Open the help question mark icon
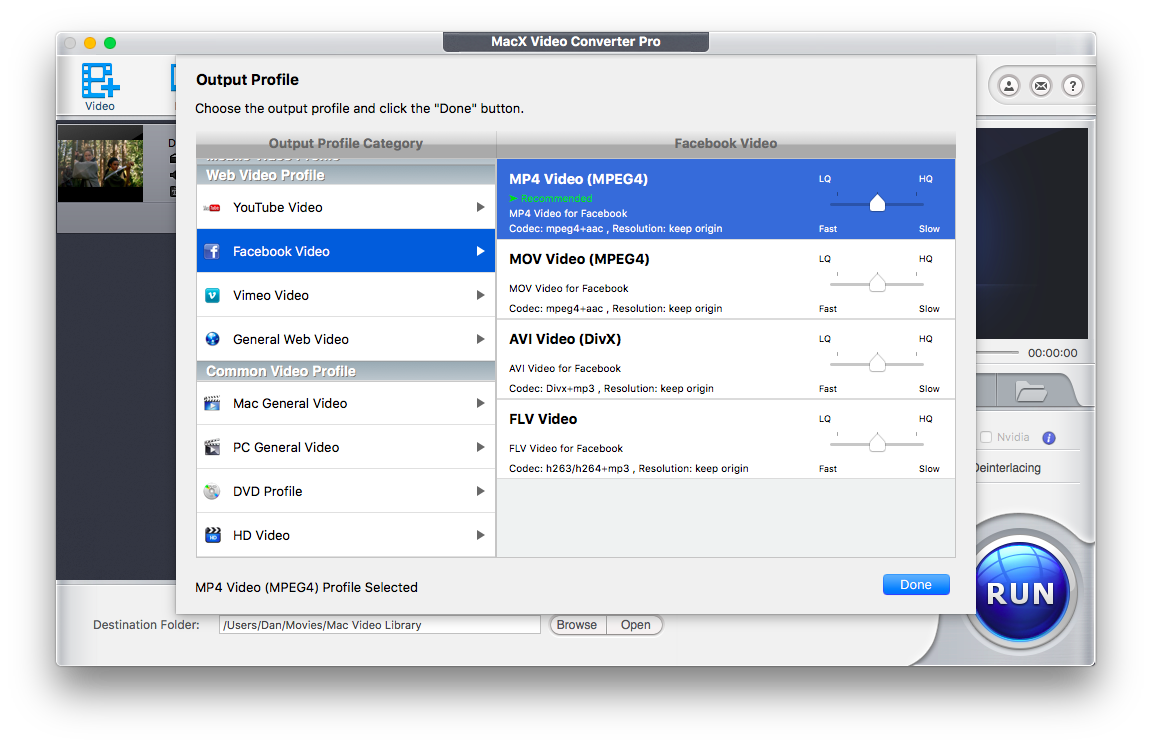The height and width of the screenshot is (746, 1152). point(1073,86)
